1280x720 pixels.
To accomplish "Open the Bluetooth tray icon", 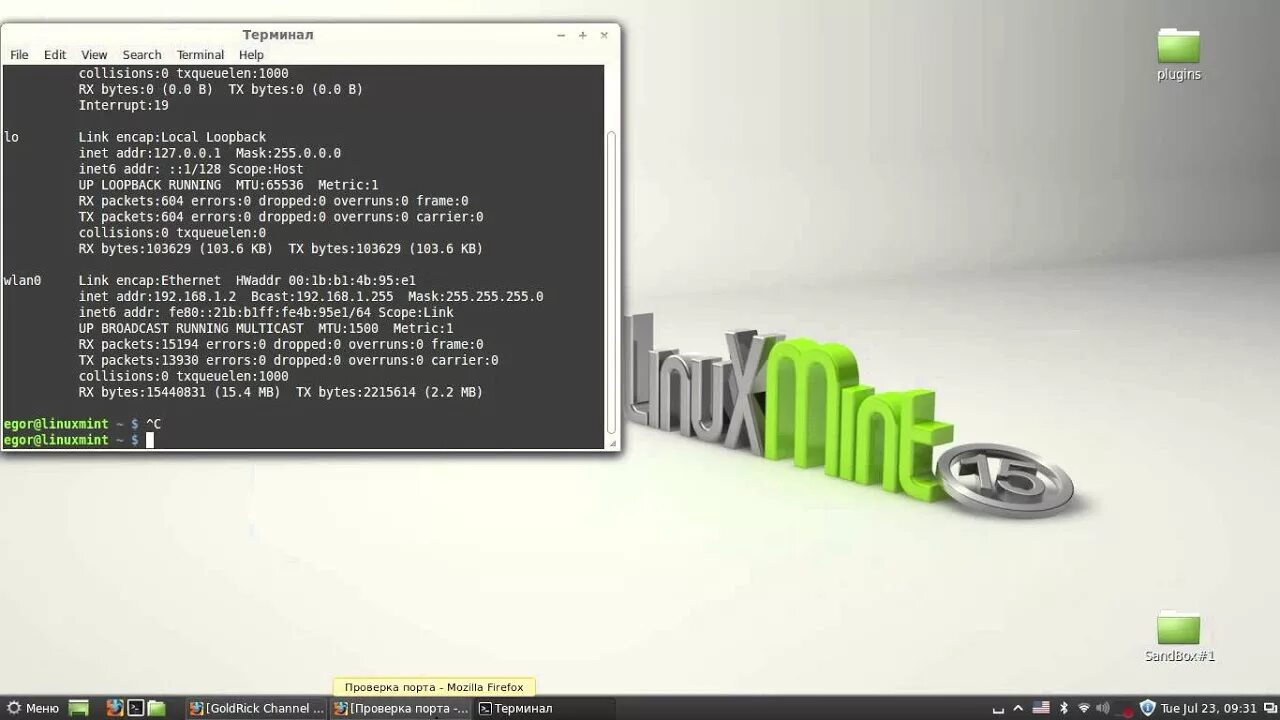I will pos(1064,708).
